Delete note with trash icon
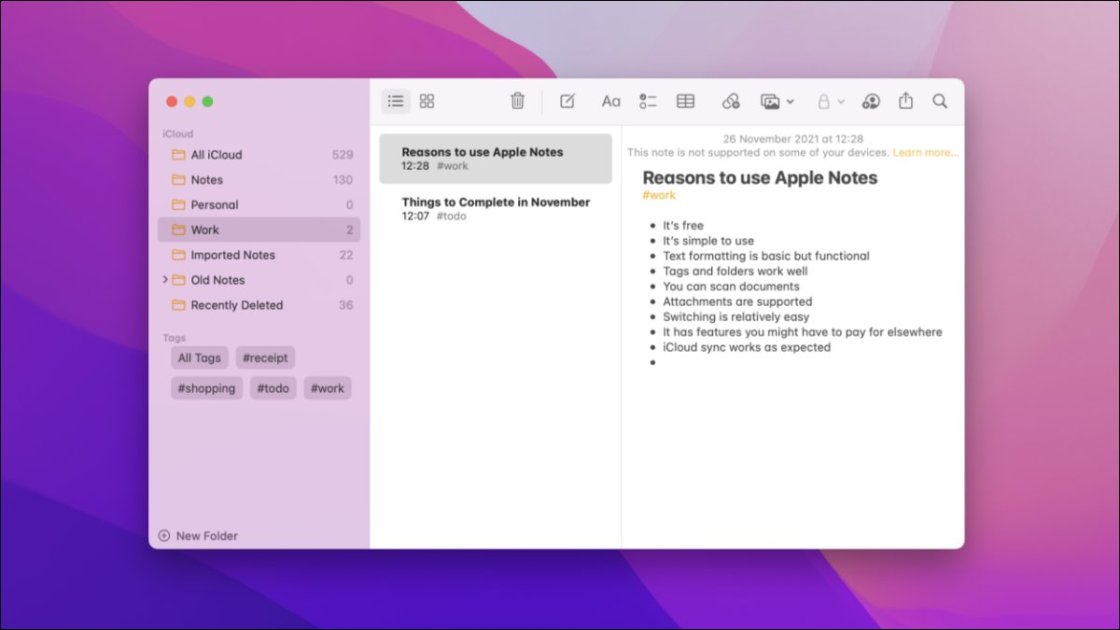The height and width of the screenshot is (630, 1120). click(x=517, y=101)
